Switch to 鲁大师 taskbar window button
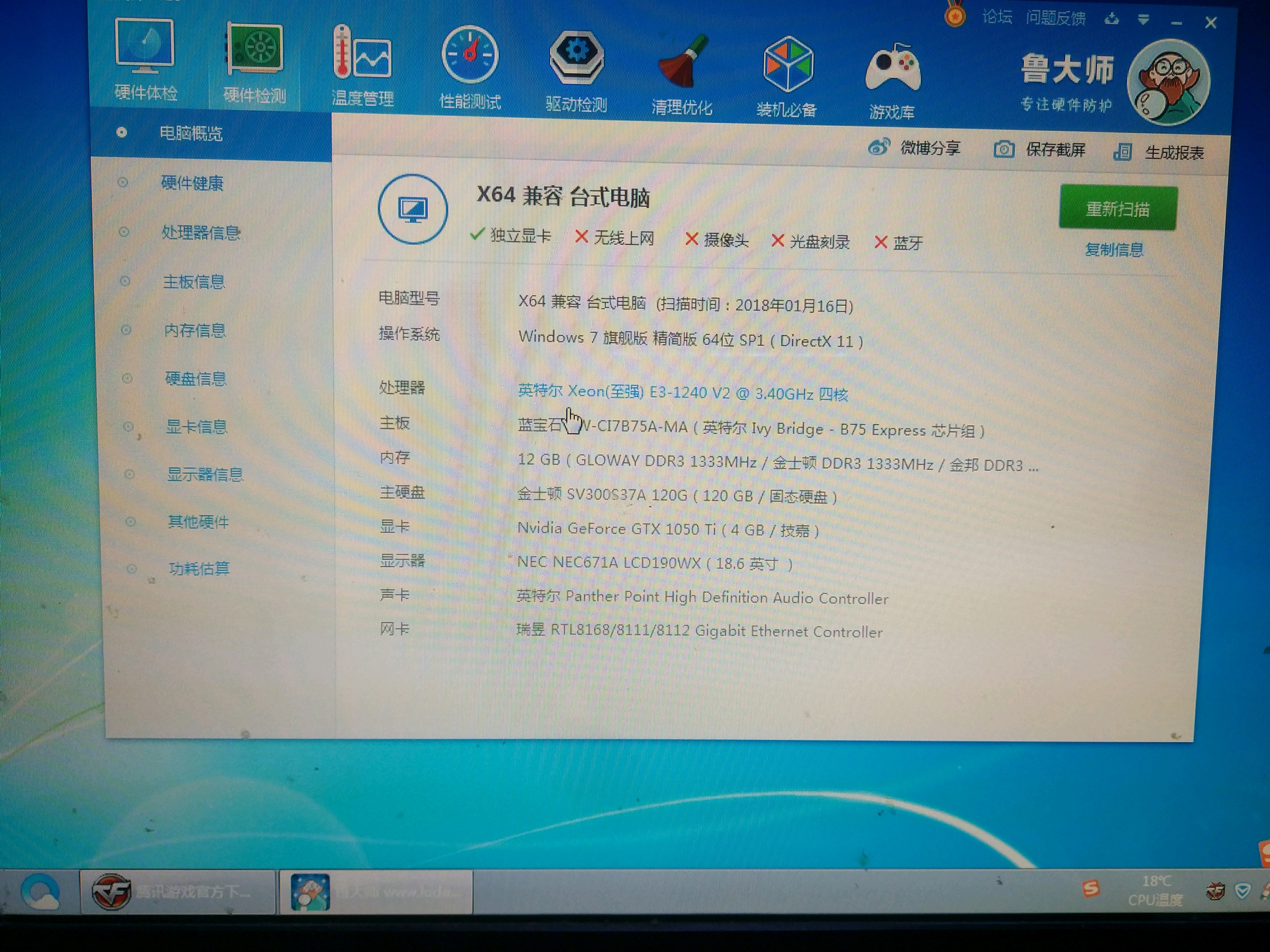This screenshot has width=1270, height=952. click(x=376, y=892)
